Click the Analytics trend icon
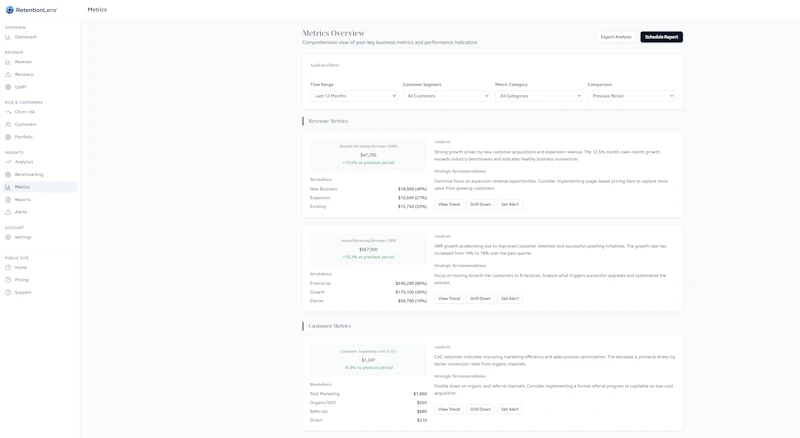The height and width of the screenshot is (438, 800). [8, 162]
